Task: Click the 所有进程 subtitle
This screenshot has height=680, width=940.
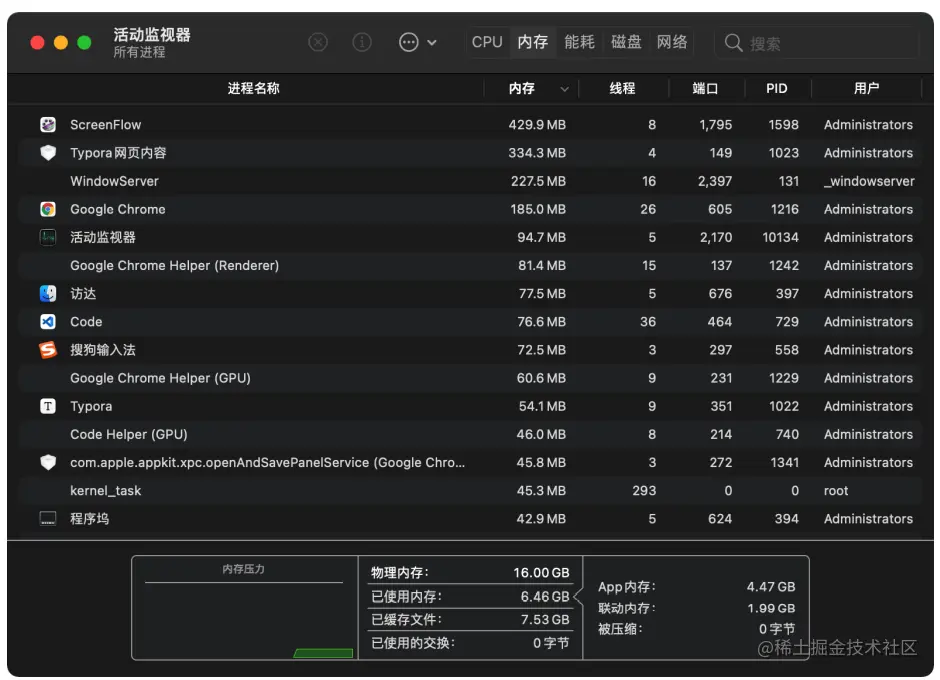Action: tap(139, 52)
